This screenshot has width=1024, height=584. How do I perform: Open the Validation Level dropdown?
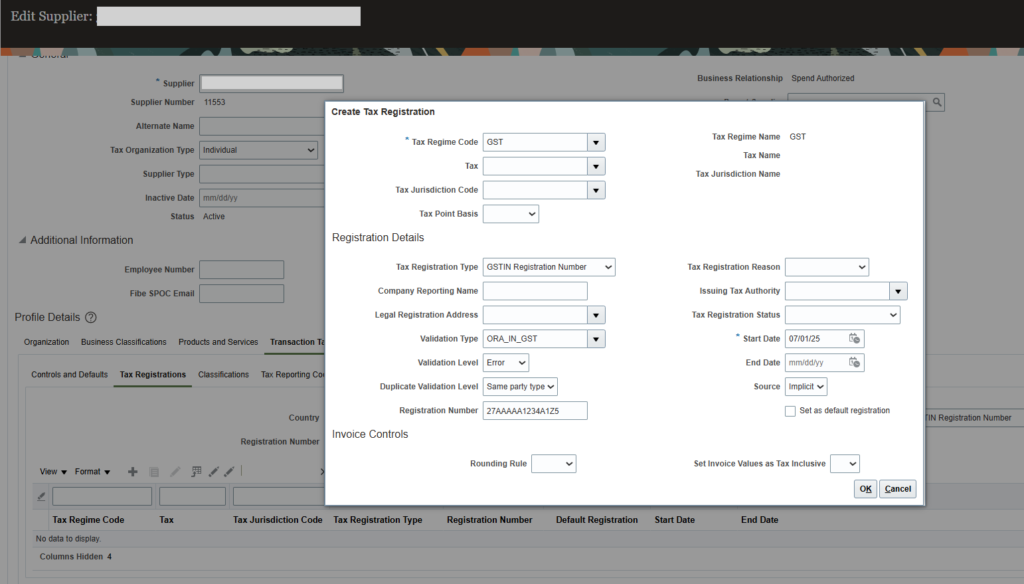506,362
